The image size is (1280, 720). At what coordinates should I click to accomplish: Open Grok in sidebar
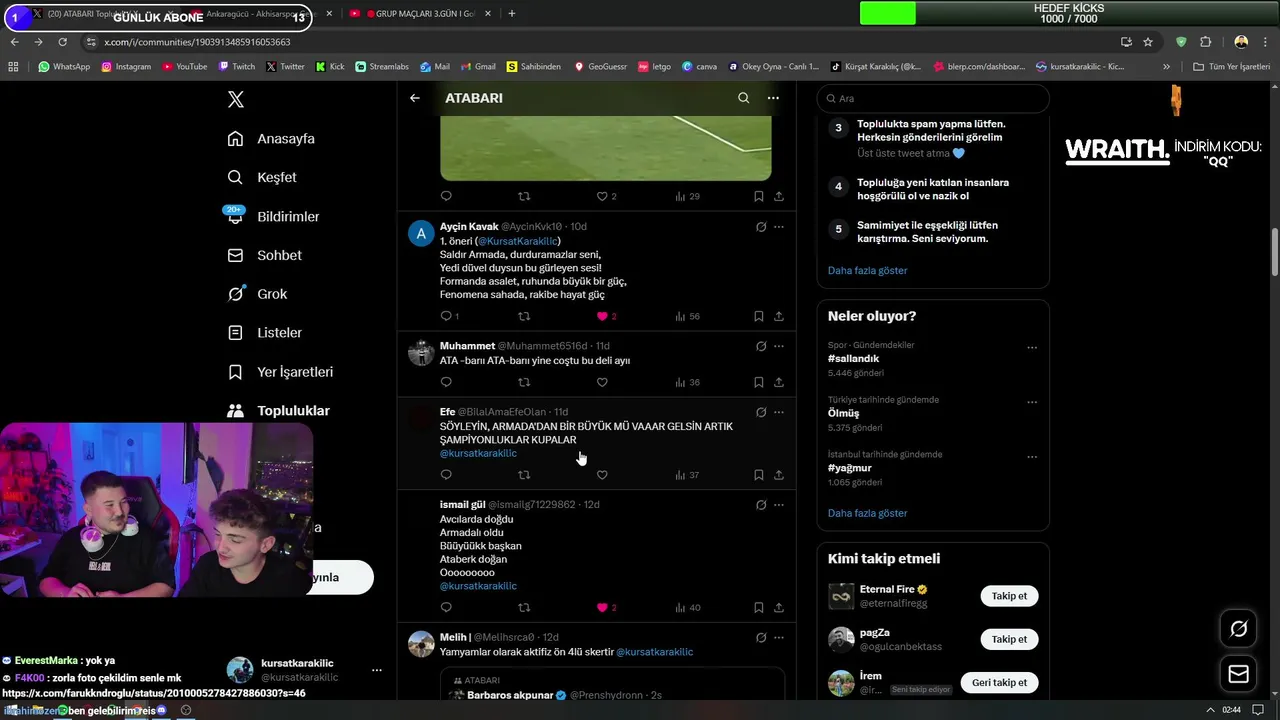(257, 294)
